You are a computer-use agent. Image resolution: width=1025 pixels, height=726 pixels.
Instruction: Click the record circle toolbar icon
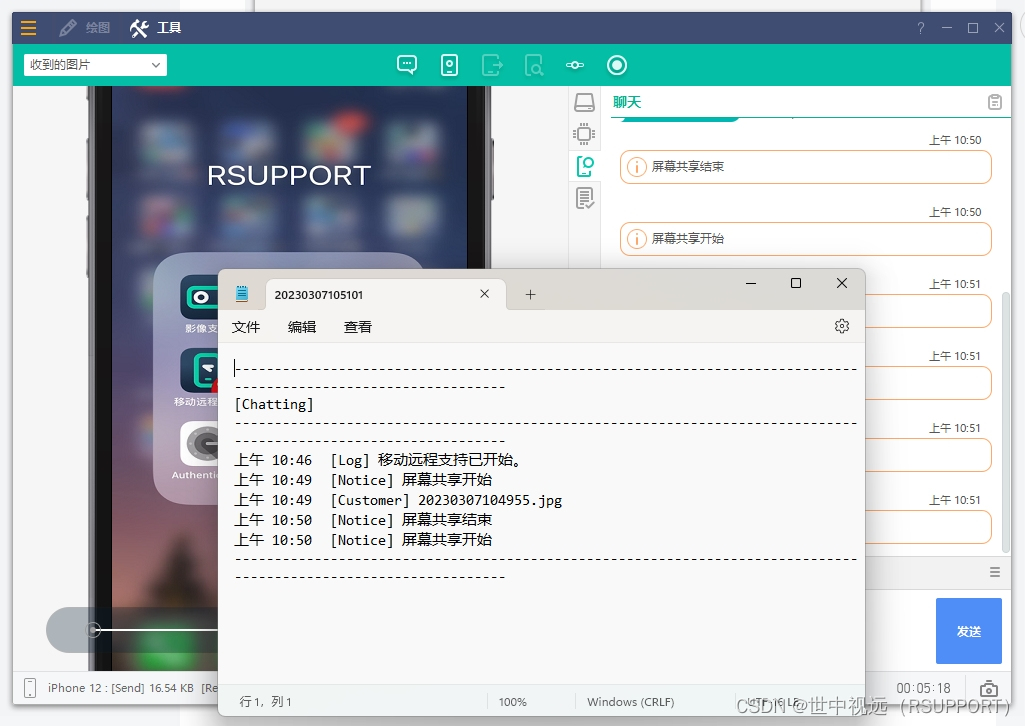click(x=616, y=65)
